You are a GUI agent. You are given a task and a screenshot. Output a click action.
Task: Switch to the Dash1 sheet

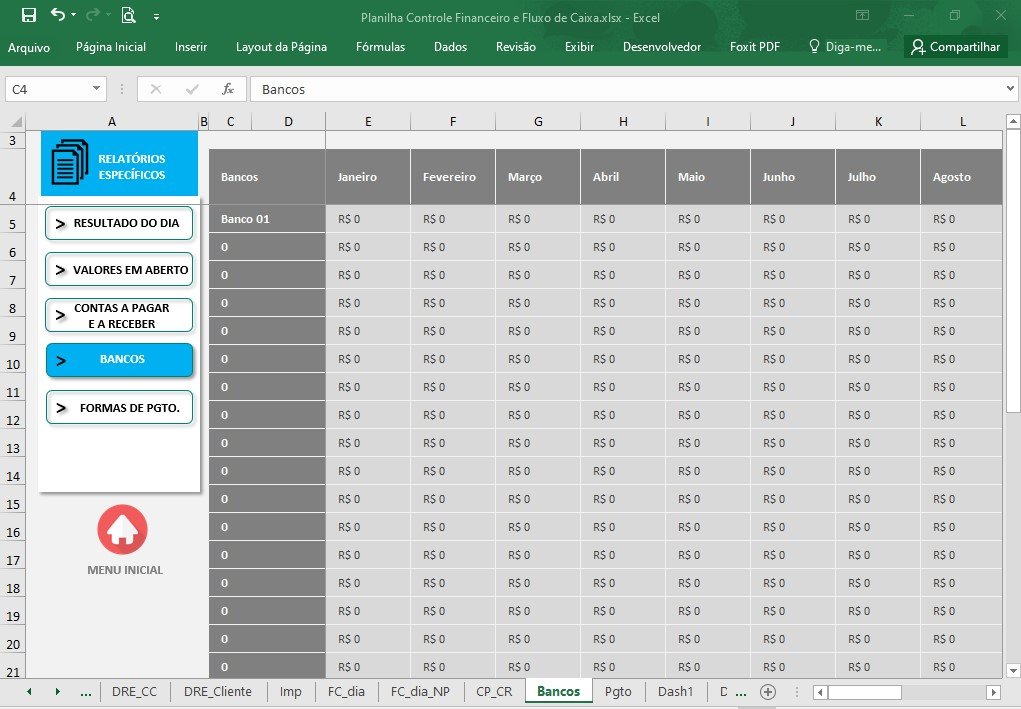[675, 691]
